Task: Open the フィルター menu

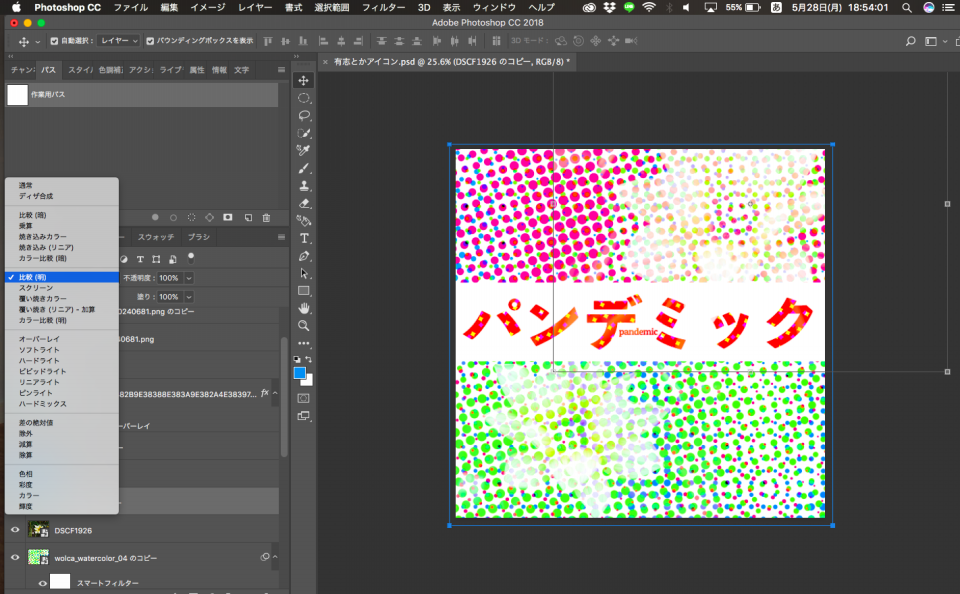Action: point(383,7)
